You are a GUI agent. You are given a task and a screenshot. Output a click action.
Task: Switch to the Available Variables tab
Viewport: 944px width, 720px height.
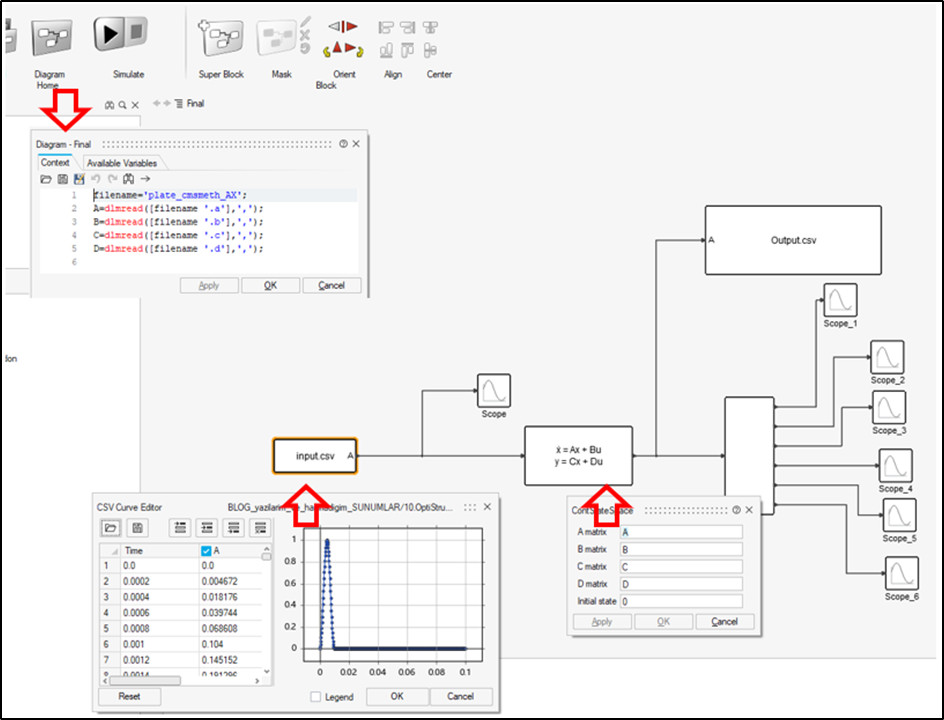[121, 163]
